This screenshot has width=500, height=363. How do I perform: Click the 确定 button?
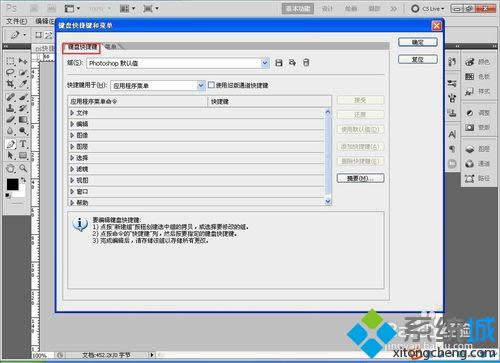tap(418, 42)
